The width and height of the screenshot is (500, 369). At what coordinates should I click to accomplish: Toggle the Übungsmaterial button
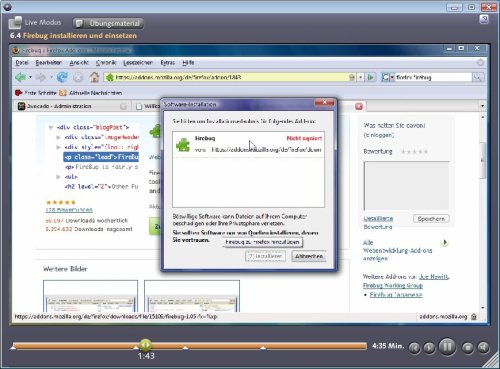(108, 23)
